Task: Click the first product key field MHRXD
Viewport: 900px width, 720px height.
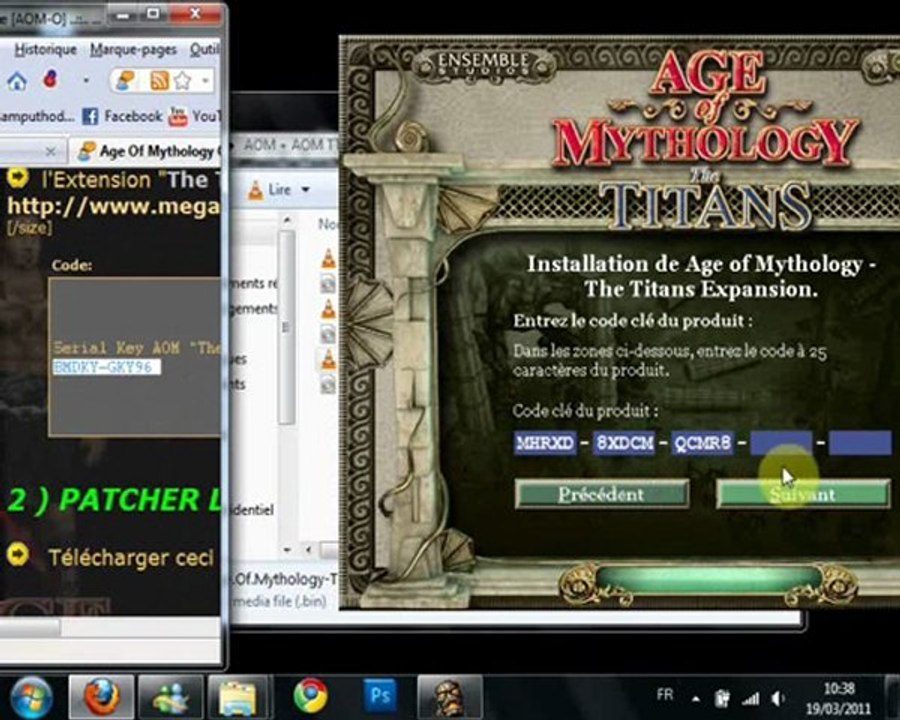Action: [x=545, y=443]
